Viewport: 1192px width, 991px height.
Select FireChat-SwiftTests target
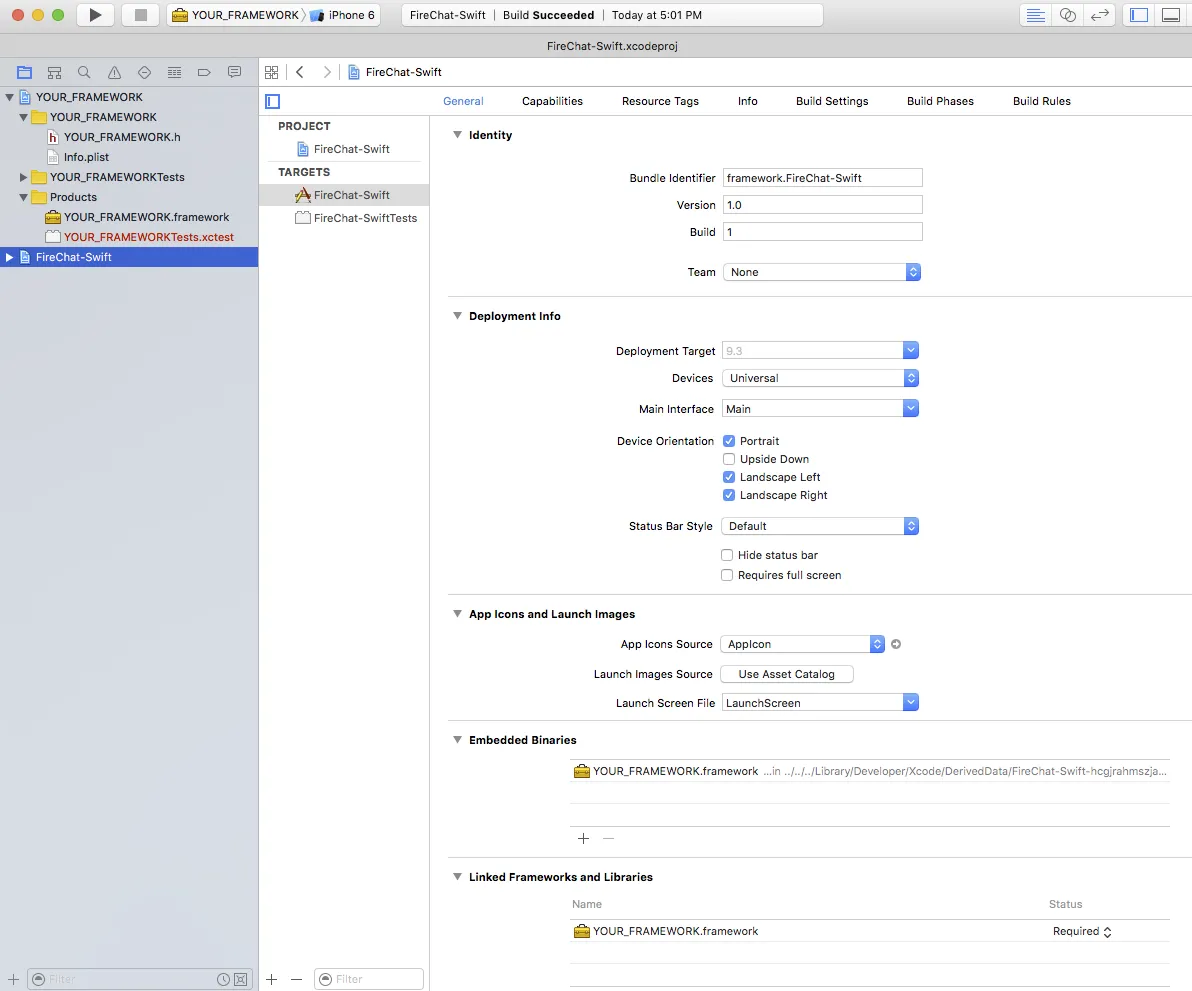point(356,218)
